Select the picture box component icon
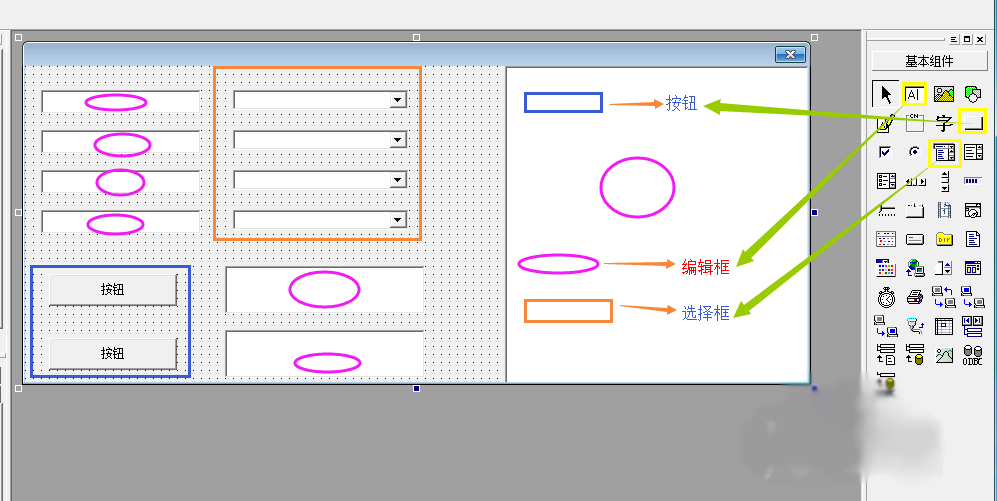This screenshot has height=501, width=997. [x=944, y=95]
